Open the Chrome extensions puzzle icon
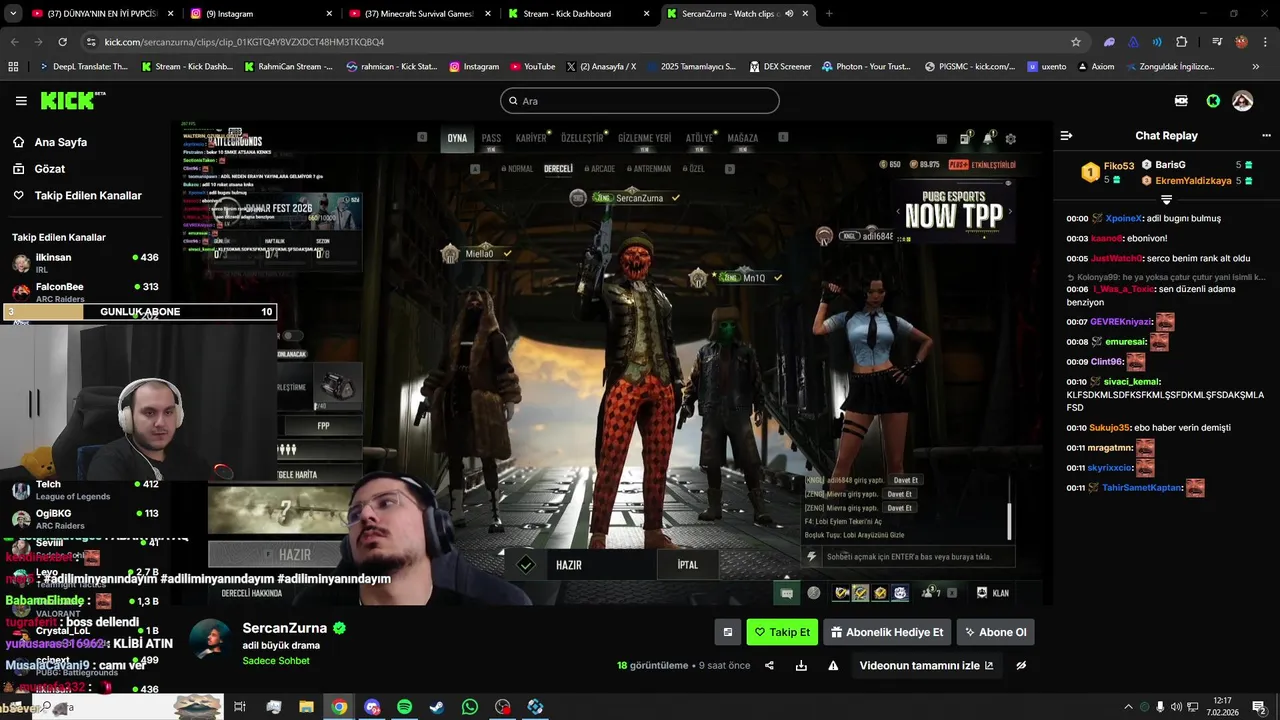Screen dimensions: 1280x720 [x=1182, y=42]
